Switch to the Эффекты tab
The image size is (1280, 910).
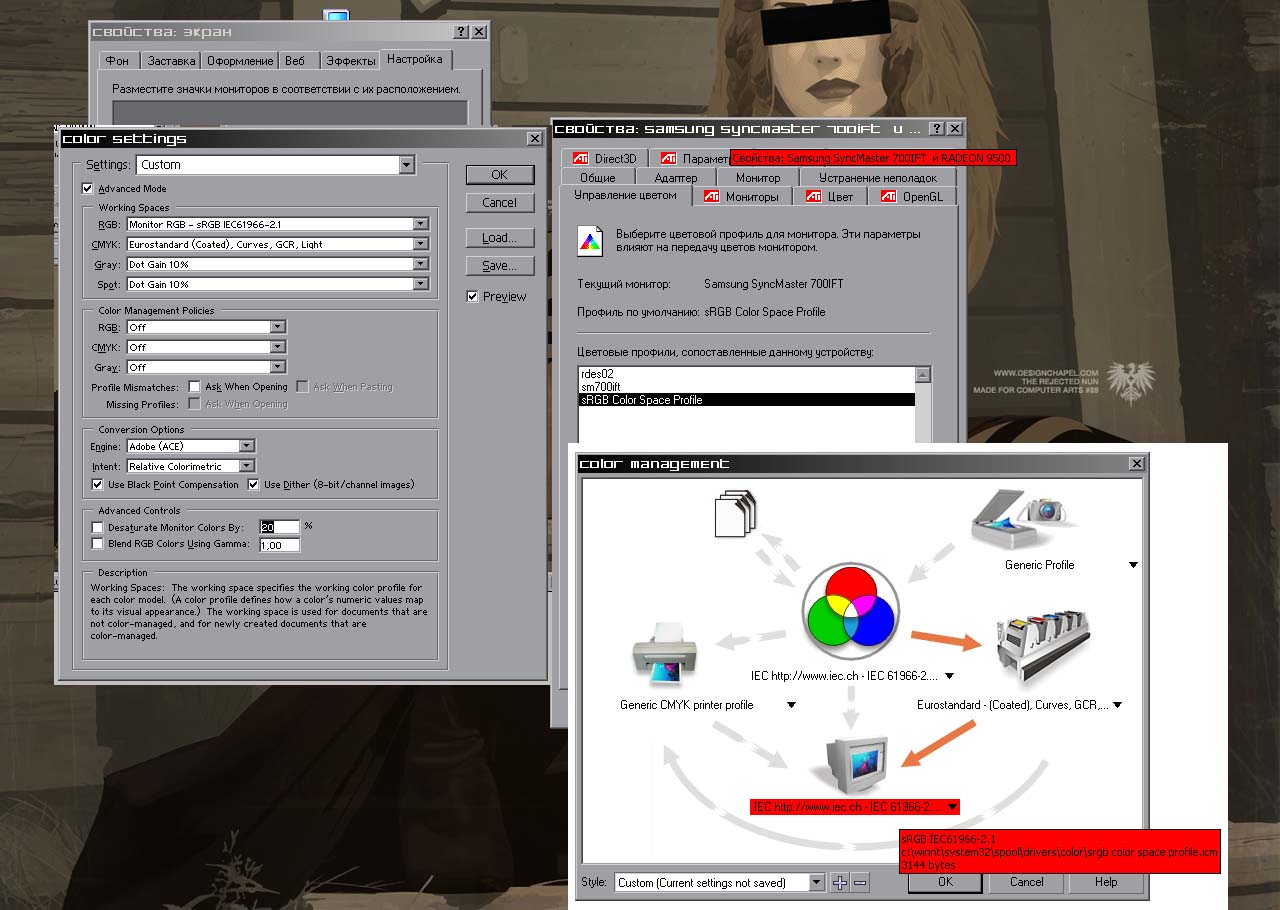click(351, 61)
